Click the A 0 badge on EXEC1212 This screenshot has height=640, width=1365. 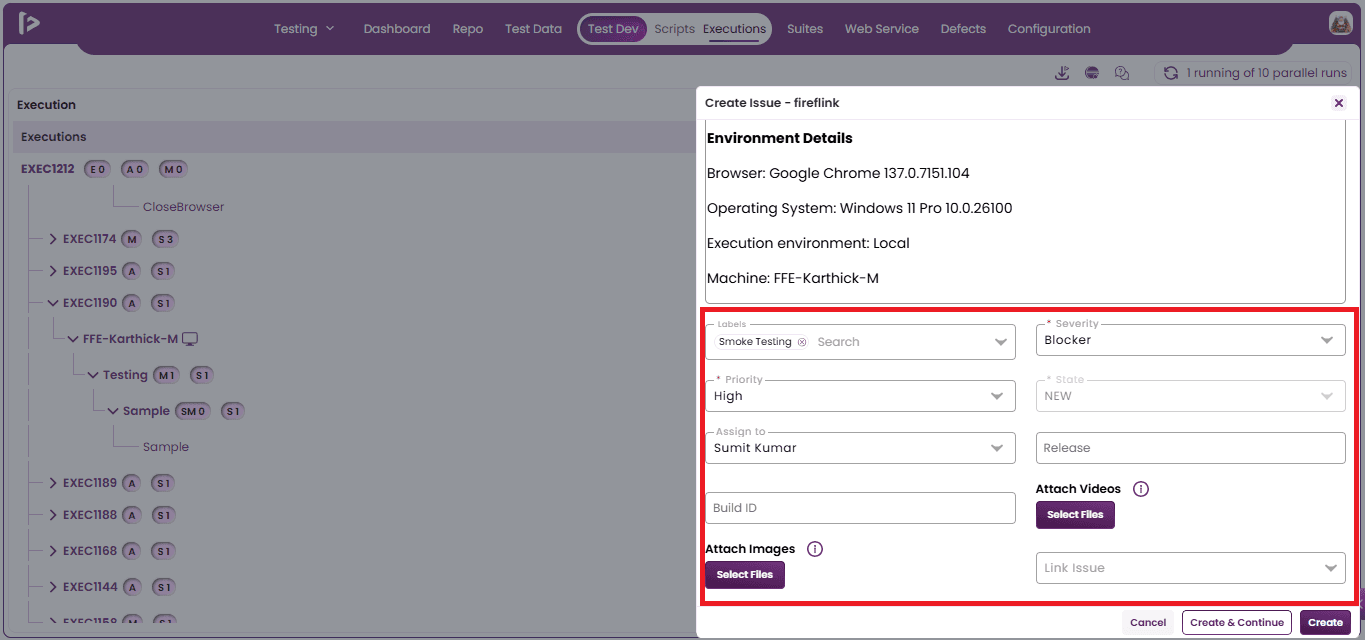[135, 169]
